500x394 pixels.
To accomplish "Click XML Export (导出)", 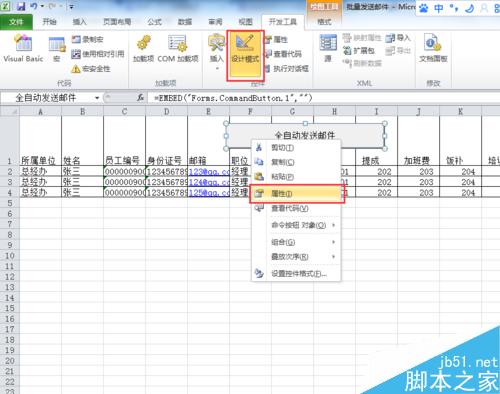I will (398, 51).
